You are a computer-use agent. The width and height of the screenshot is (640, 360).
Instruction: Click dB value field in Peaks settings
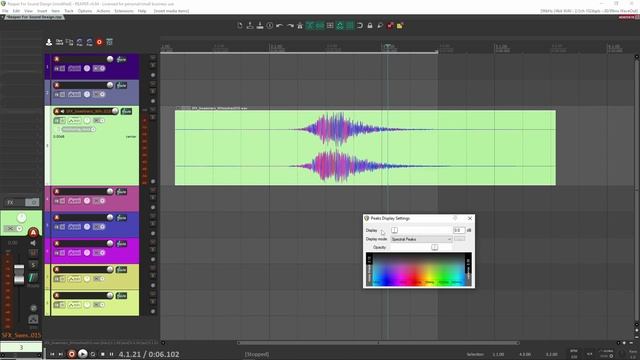click(459, 230)
